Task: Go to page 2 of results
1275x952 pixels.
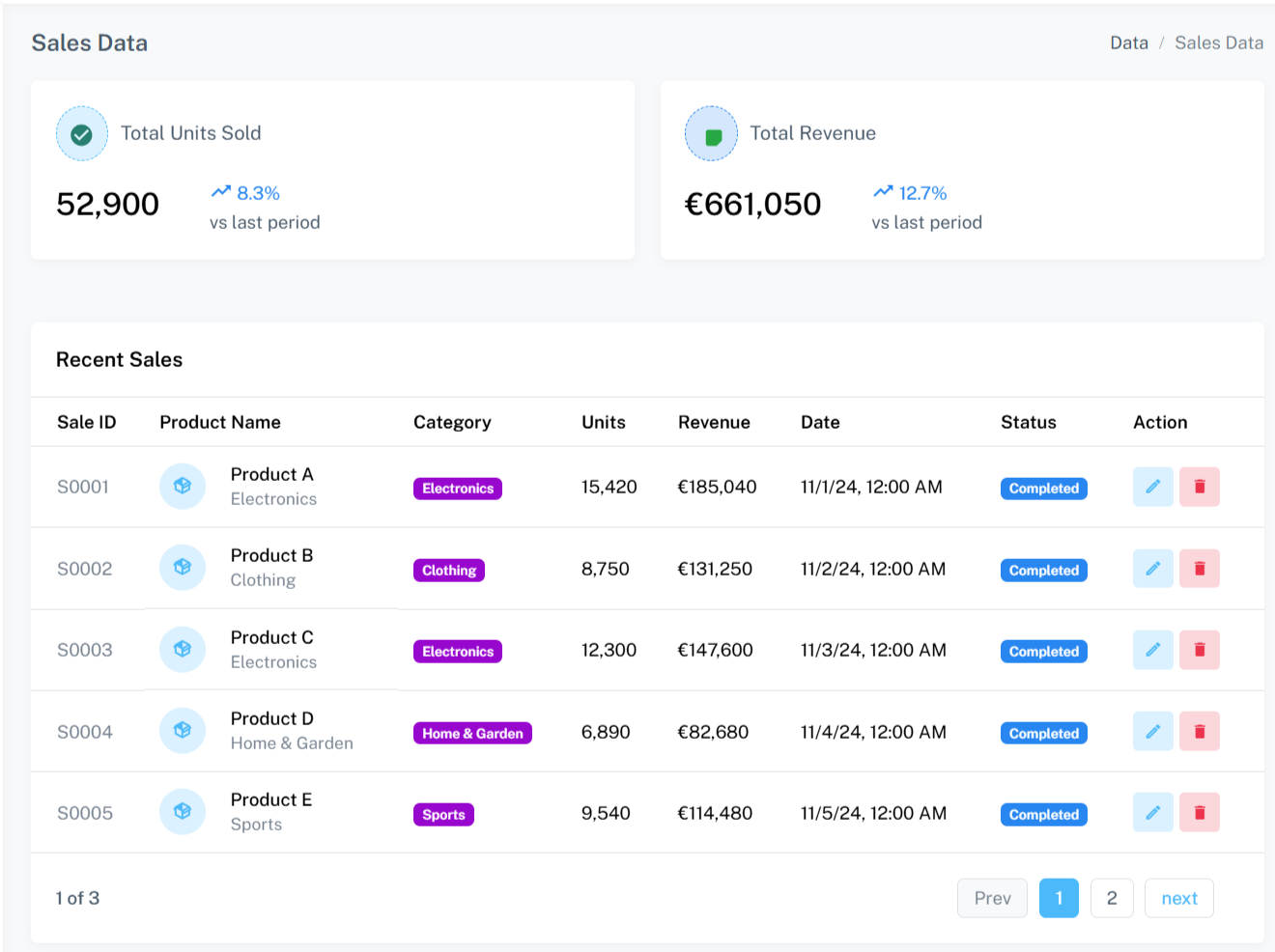Action: [x=1111, y=898]
